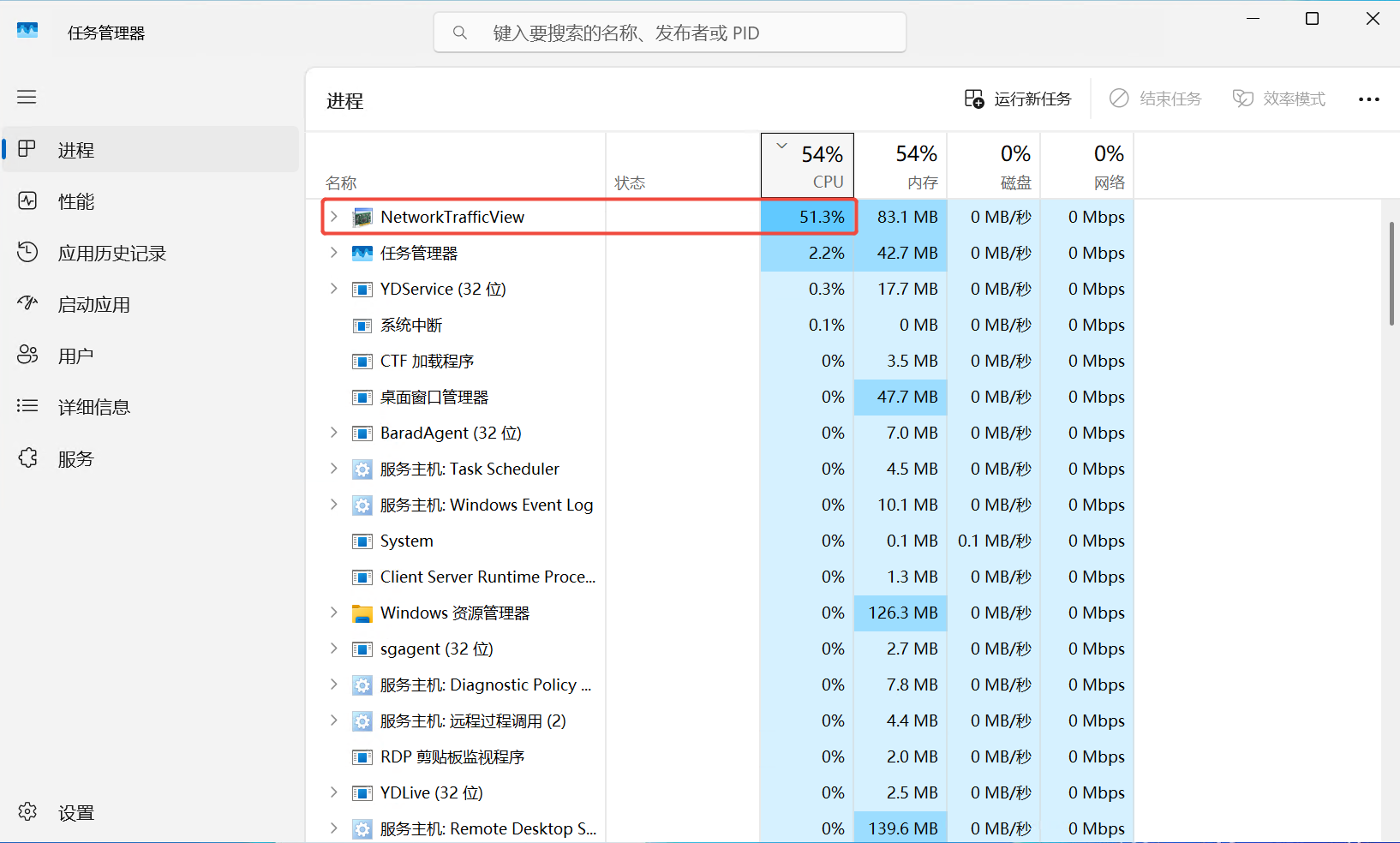Switch to the 进程 tab
This screenshot has width=1400, height=843.
(x=151, y=150)
